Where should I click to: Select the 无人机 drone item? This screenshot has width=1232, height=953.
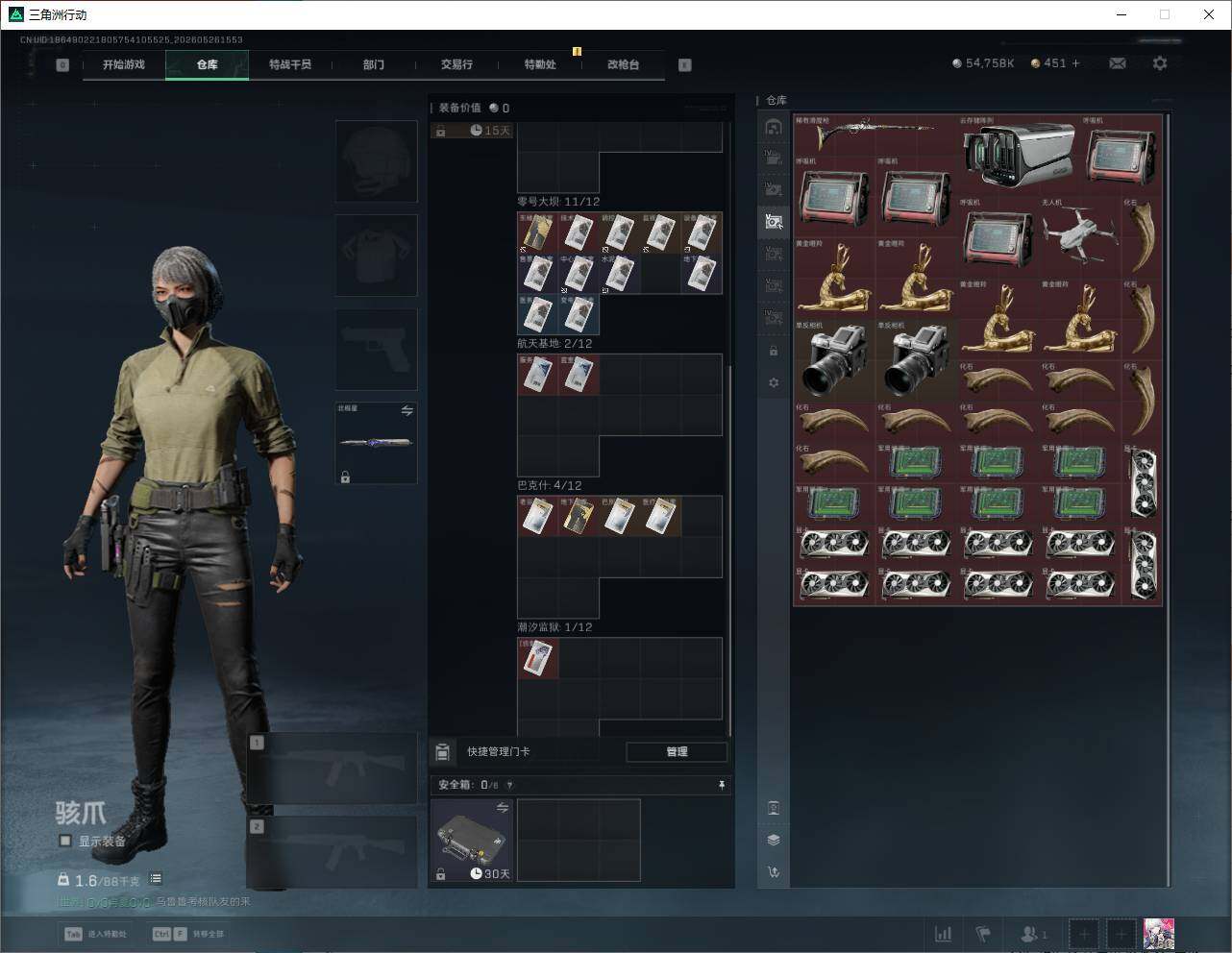(1080, 236)
